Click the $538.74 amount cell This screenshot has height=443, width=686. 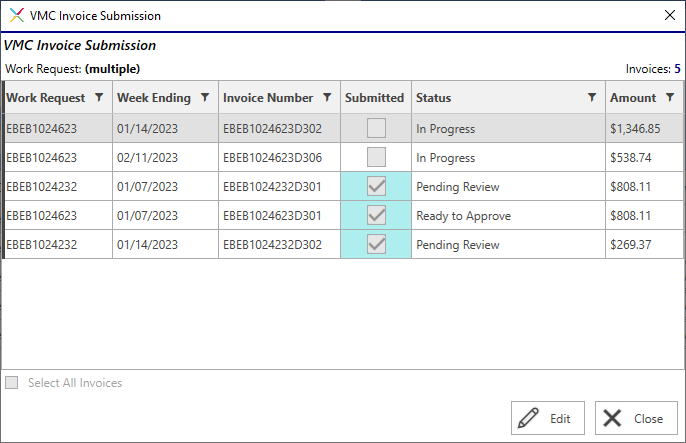(644, 157)
